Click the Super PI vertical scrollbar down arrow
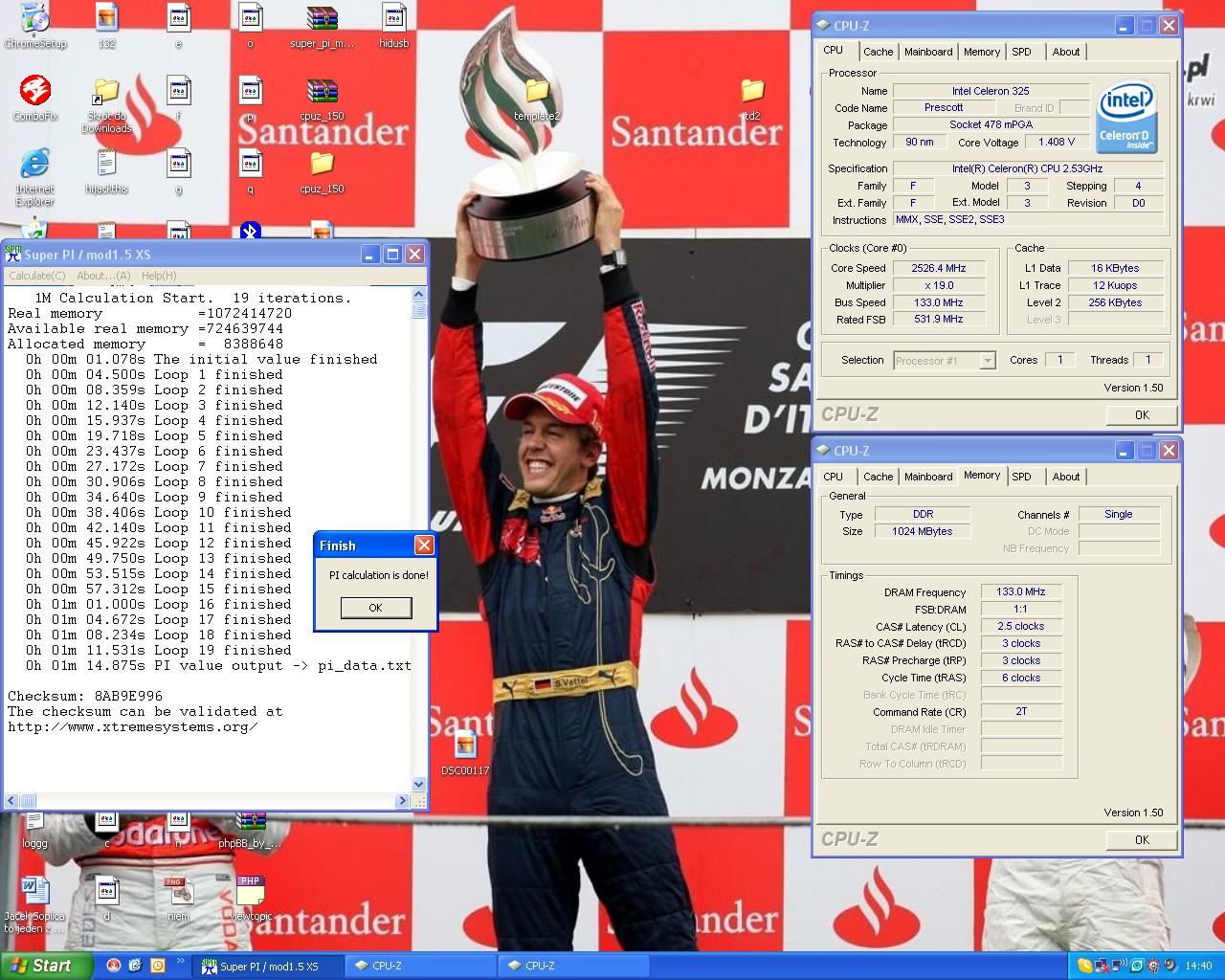 418,785
